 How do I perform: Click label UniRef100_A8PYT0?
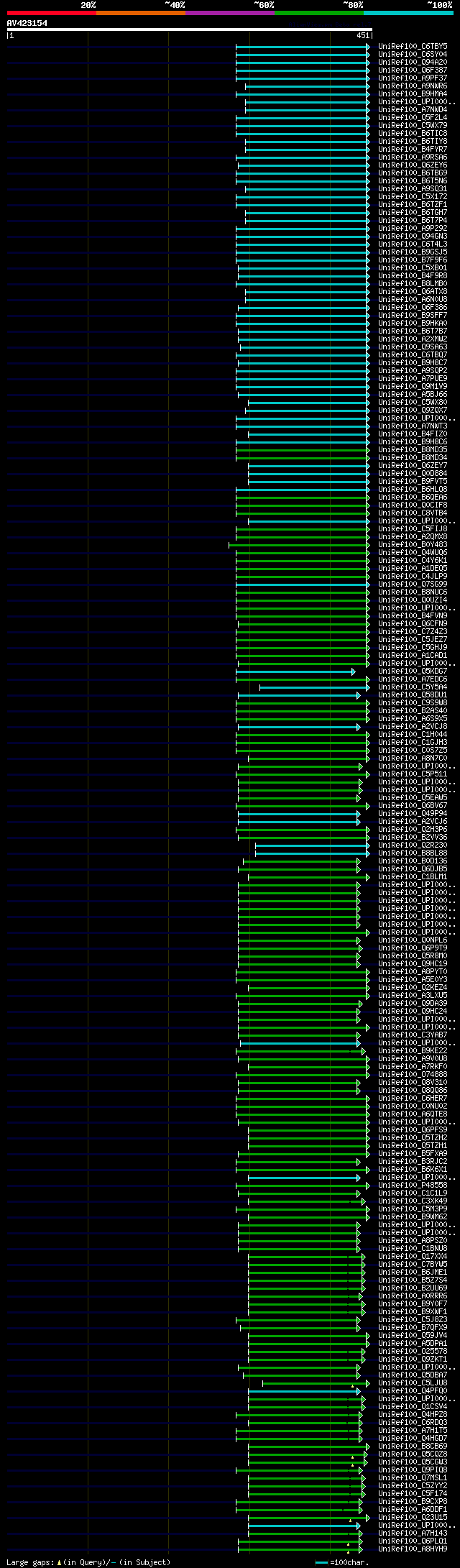coord(413,971)
